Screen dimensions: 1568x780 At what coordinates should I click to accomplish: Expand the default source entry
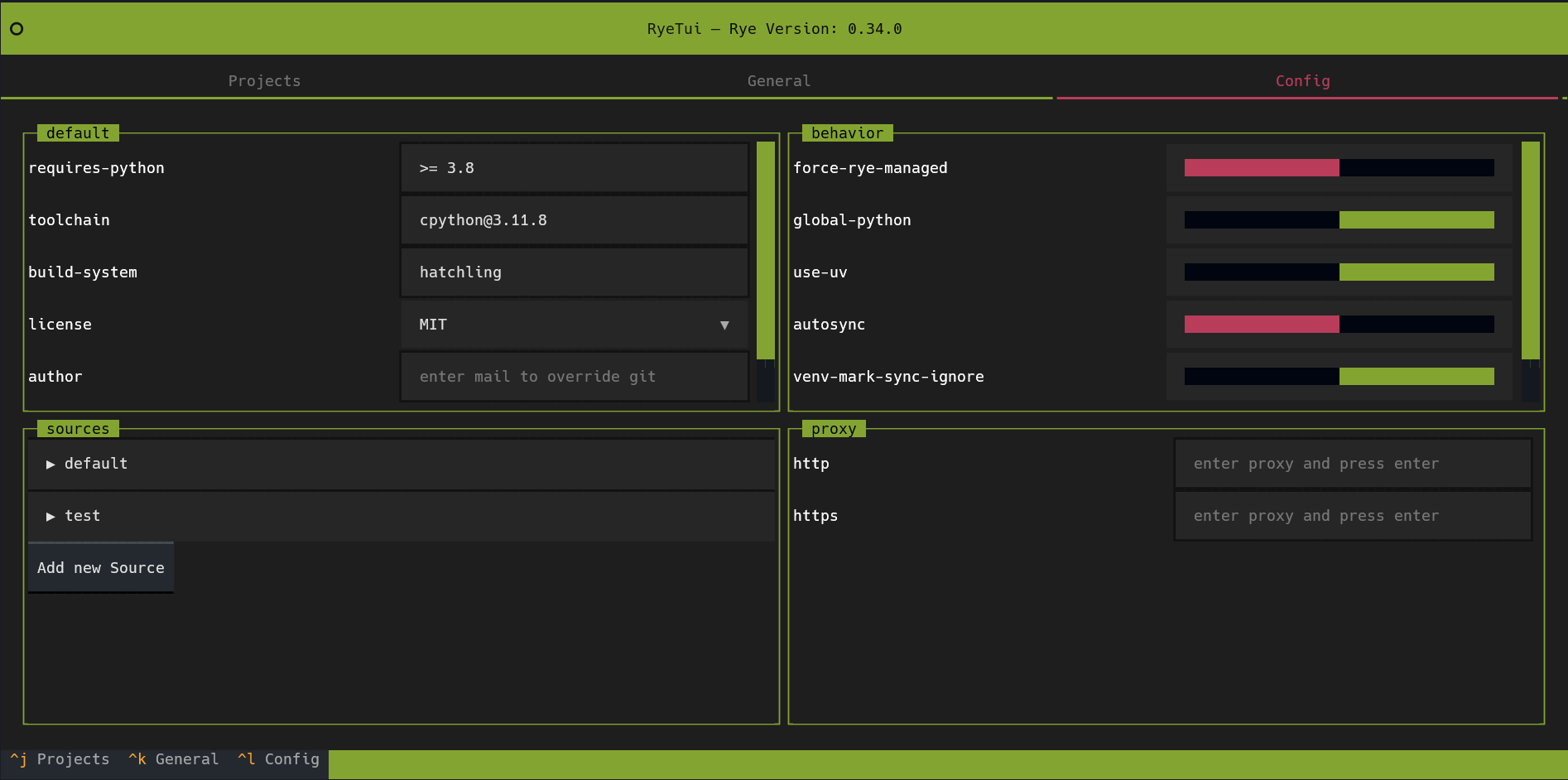click(x=402, y=464)
